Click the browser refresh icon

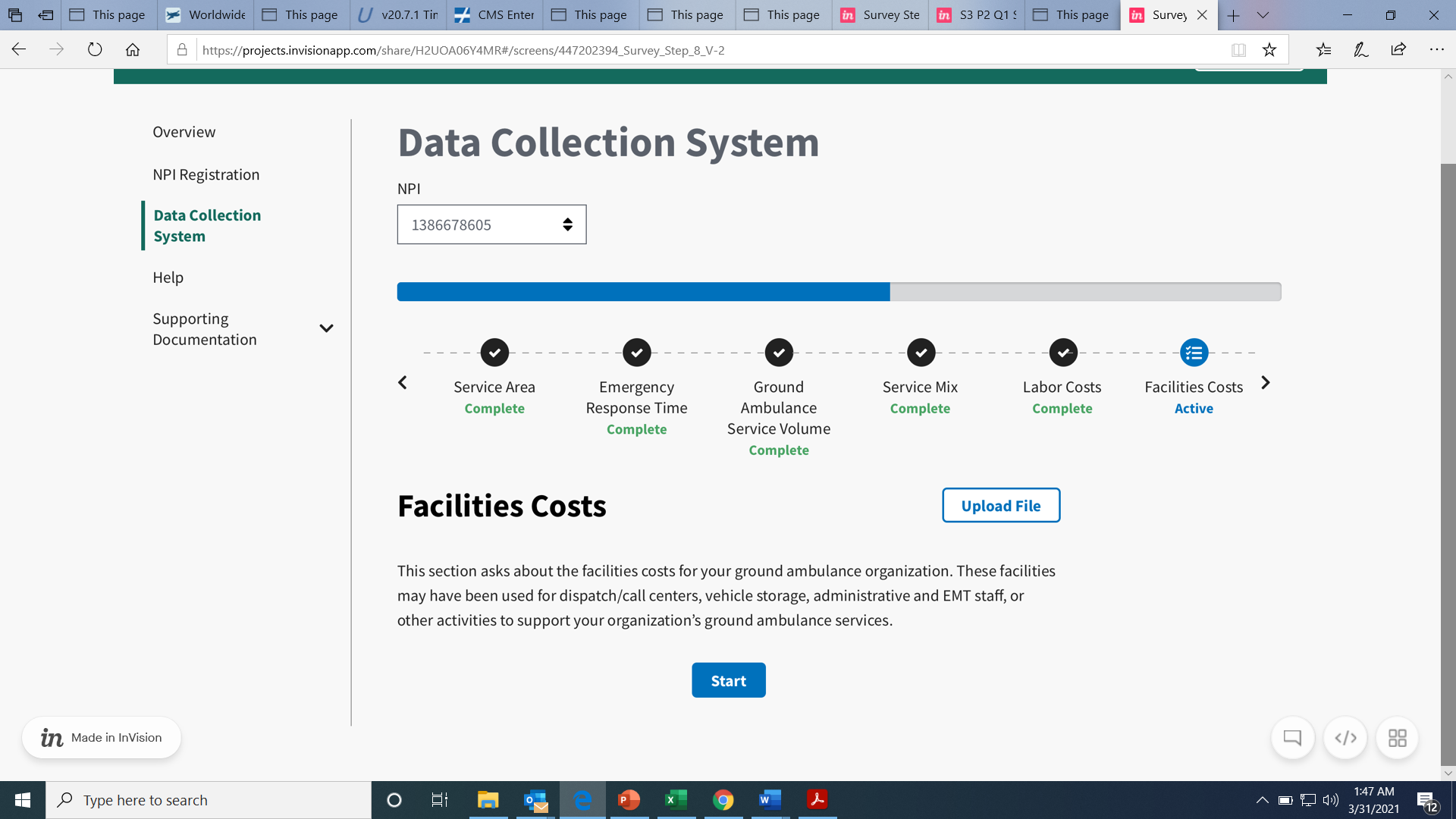[x=95, y=50]
